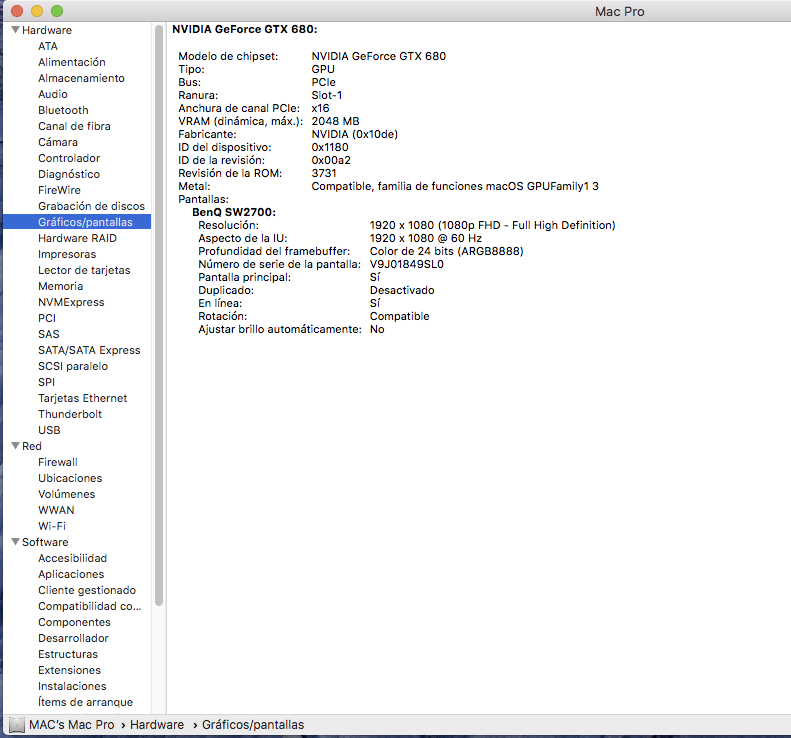Click the BenQ SW2700 display heading

pyautogui.click(x=234, y=212)
